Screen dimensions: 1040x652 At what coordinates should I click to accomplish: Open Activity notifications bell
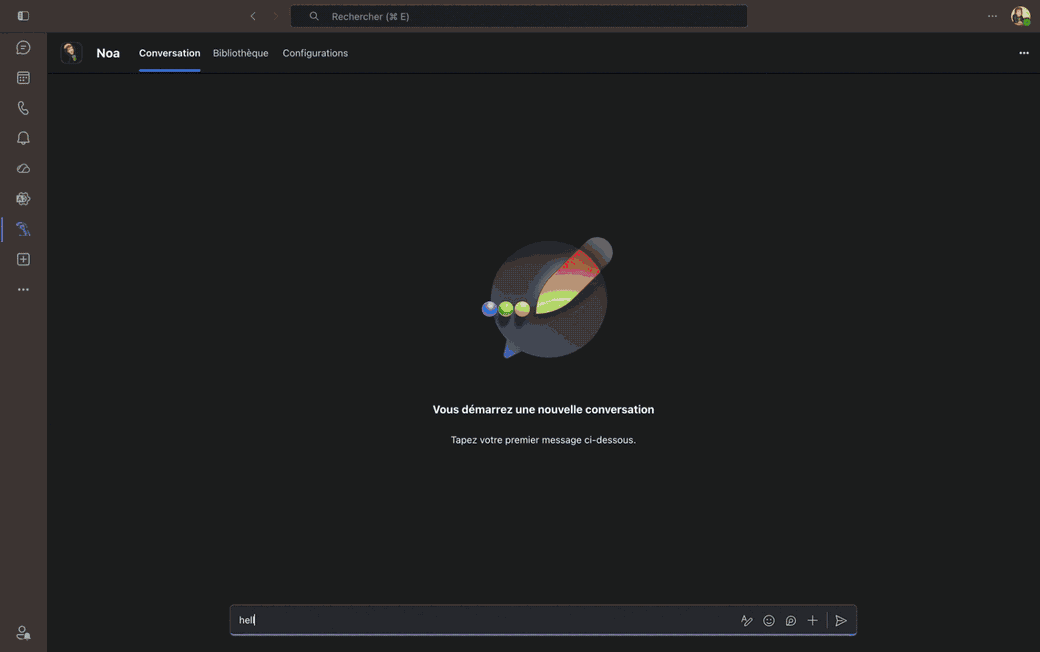tap(23, 138)
